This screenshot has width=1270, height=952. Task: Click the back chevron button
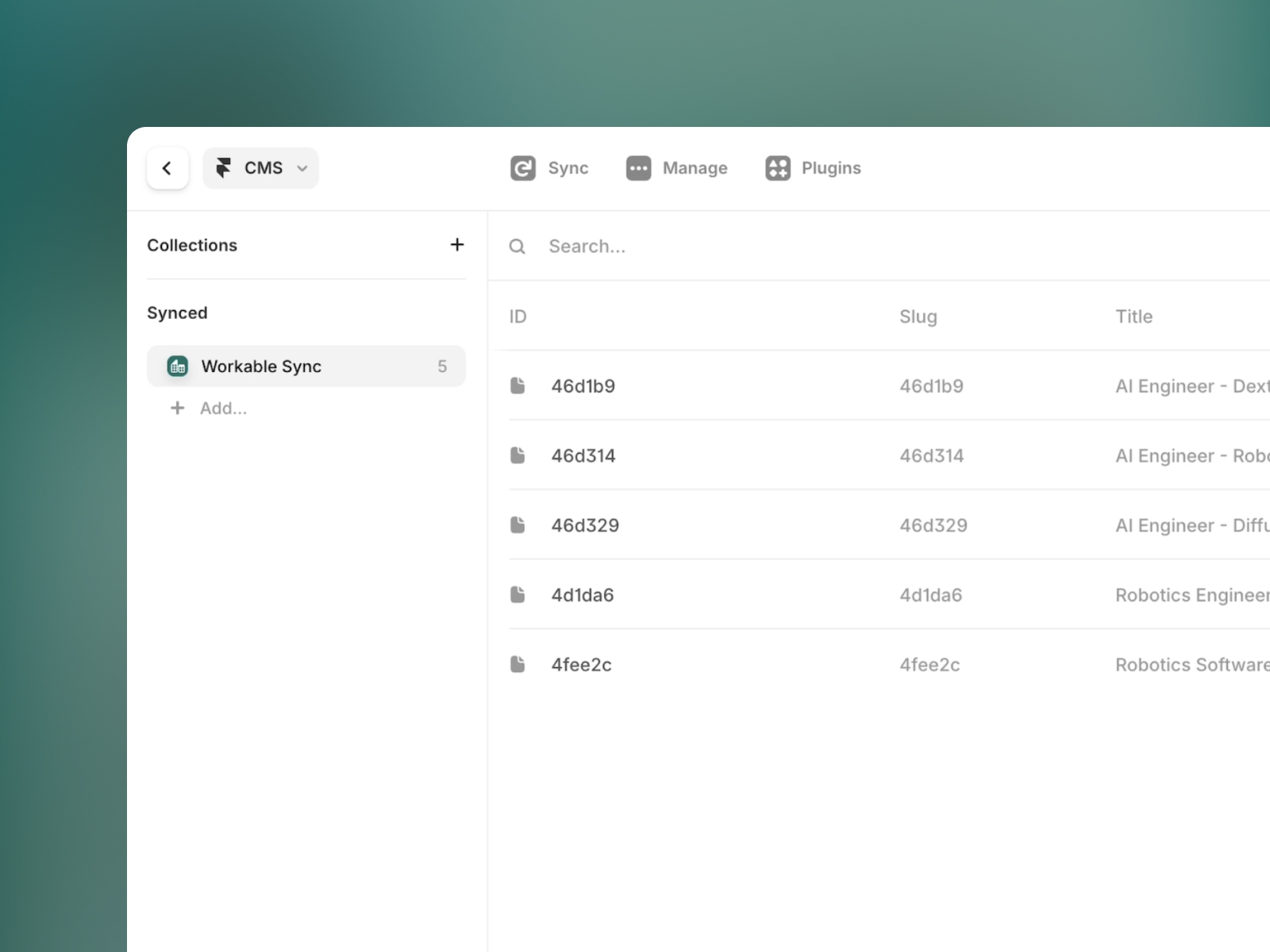[x=167, y=167]
